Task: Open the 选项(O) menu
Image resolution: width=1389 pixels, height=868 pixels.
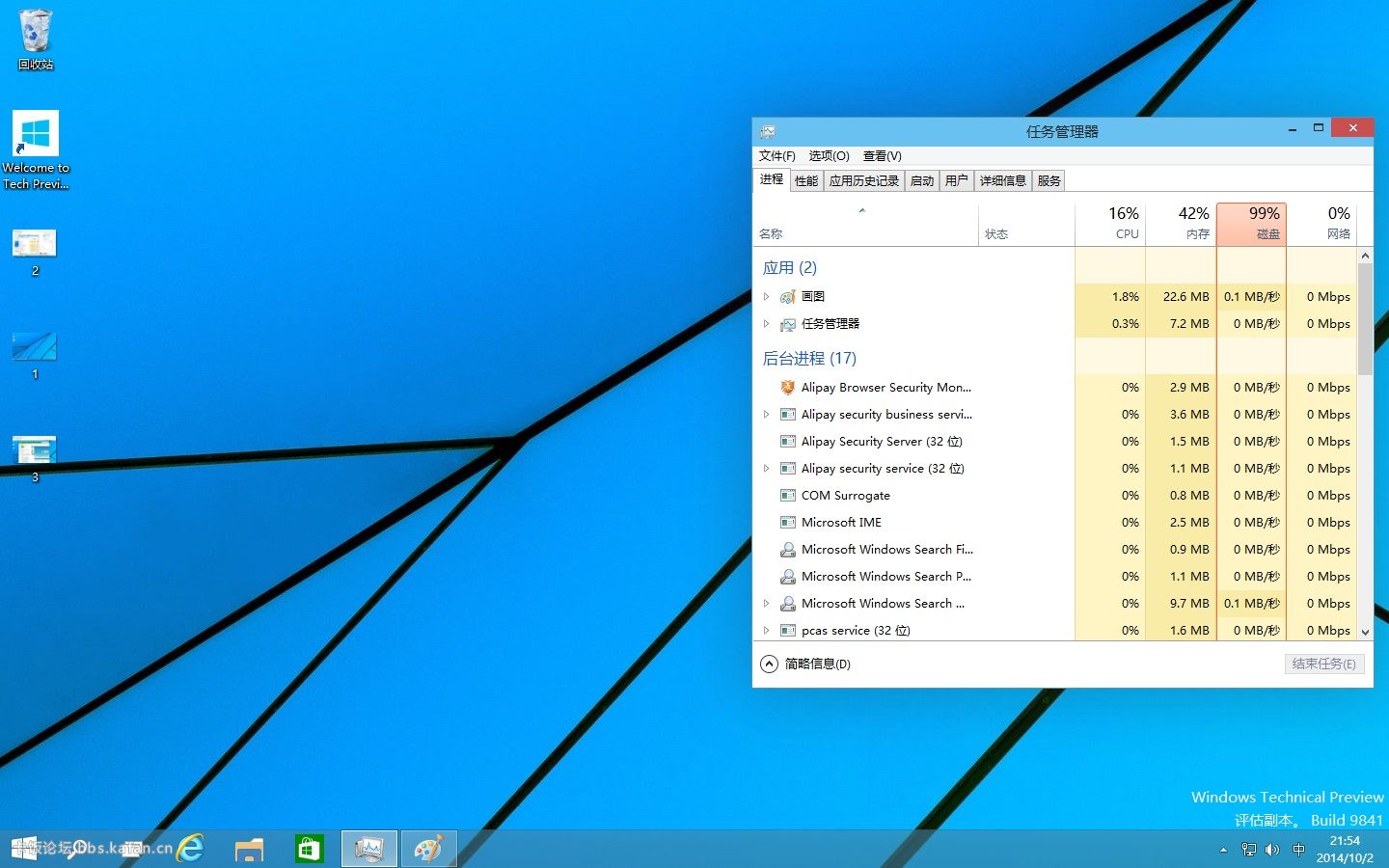Action: [829, 156]
